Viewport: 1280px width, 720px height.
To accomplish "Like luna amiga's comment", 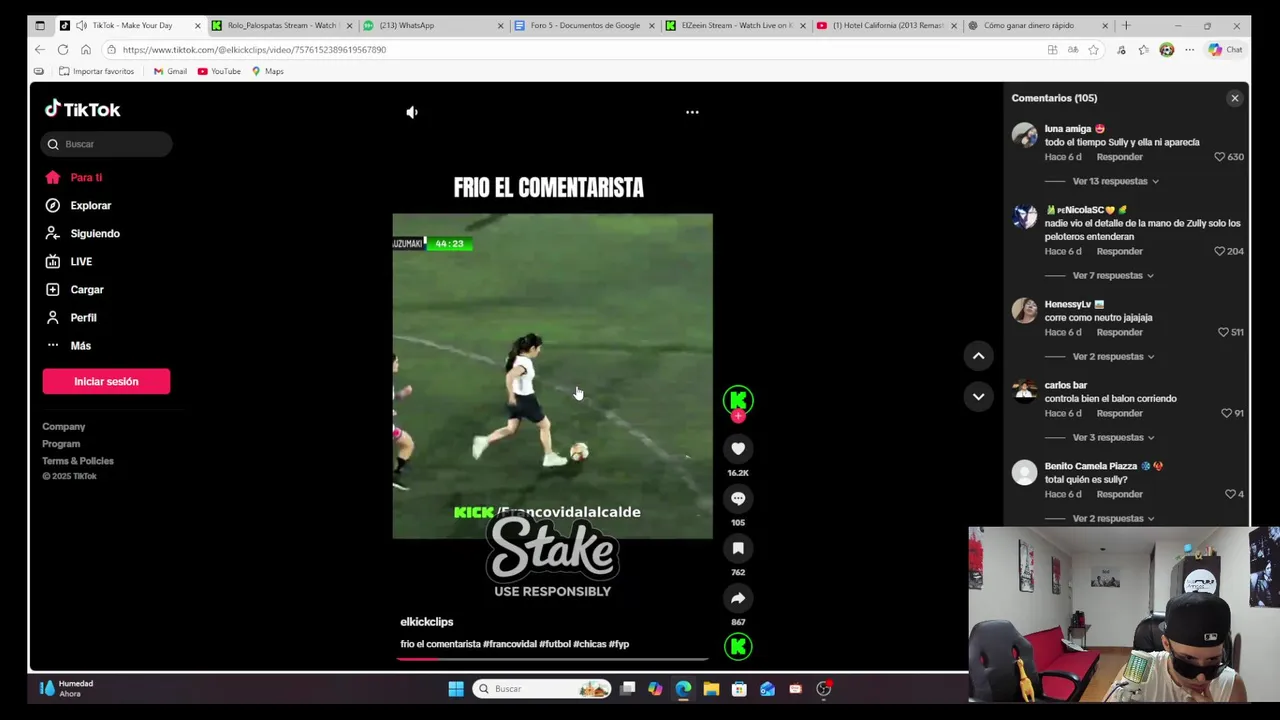I will (1219, 157).
